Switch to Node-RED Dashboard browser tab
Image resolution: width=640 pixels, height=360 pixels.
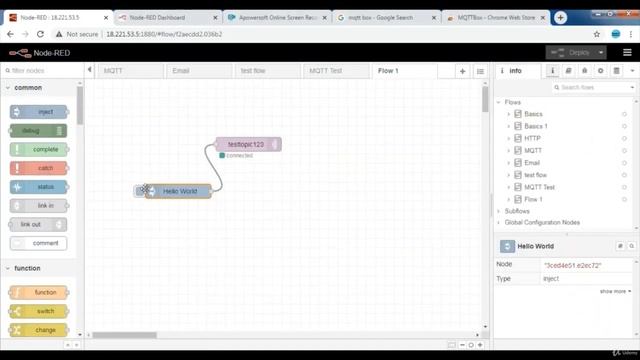pyautogui.click(x=167, y=18)
